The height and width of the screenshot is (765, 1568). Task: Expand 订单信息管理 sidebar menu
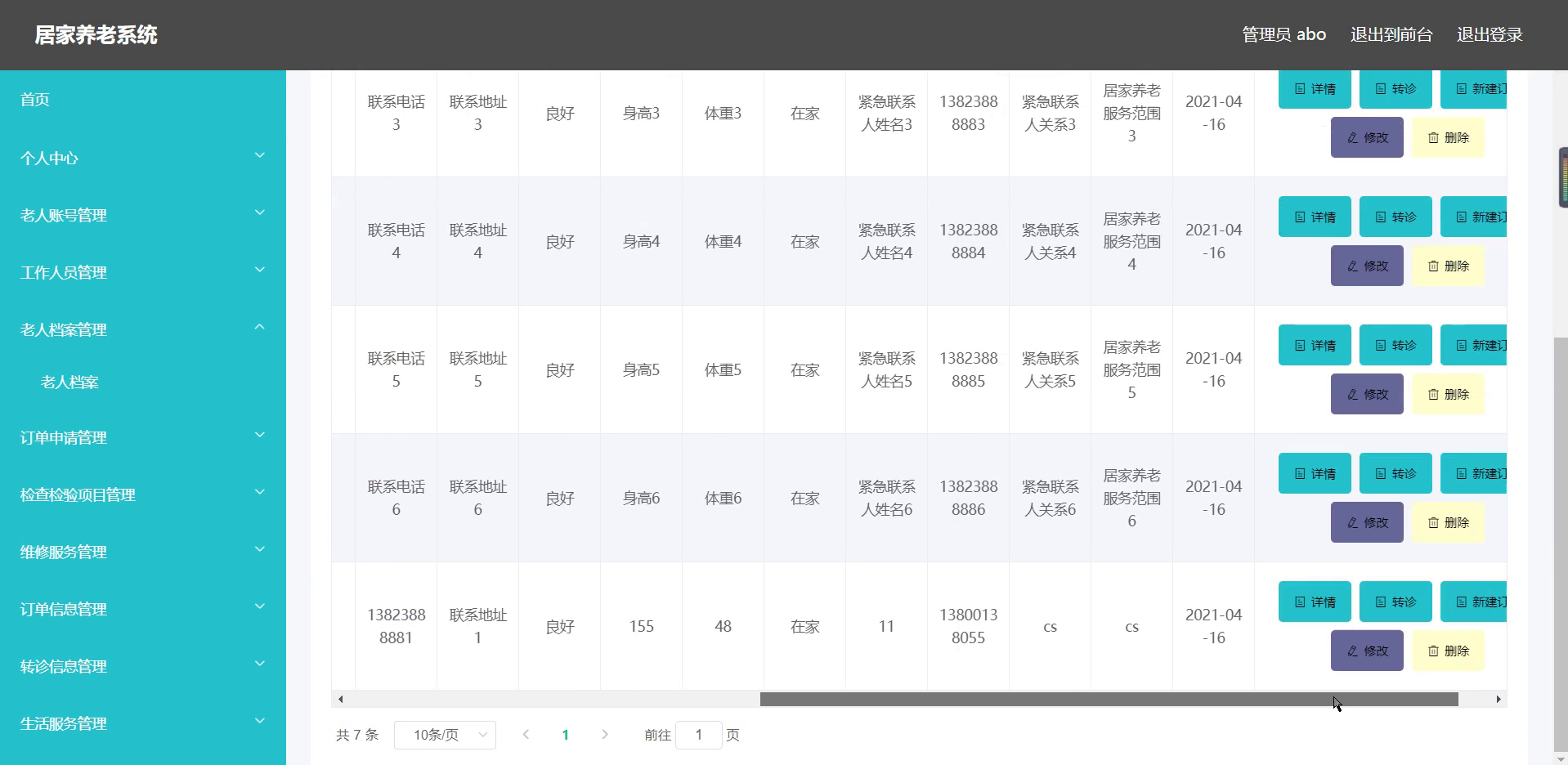point(143,609)
